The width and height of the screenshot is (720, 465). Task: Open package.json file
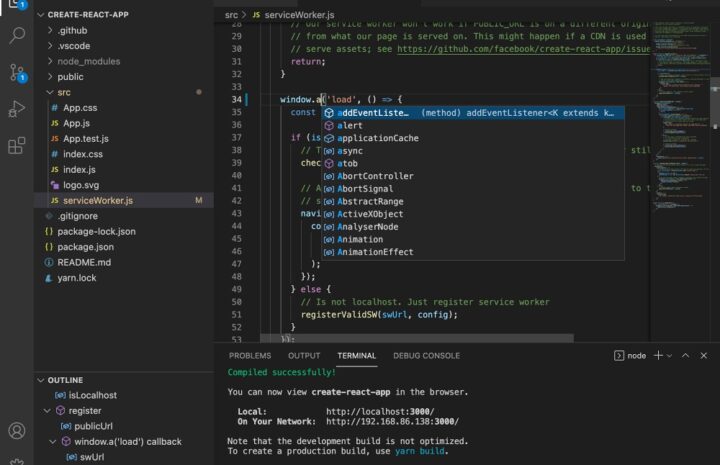124,247
